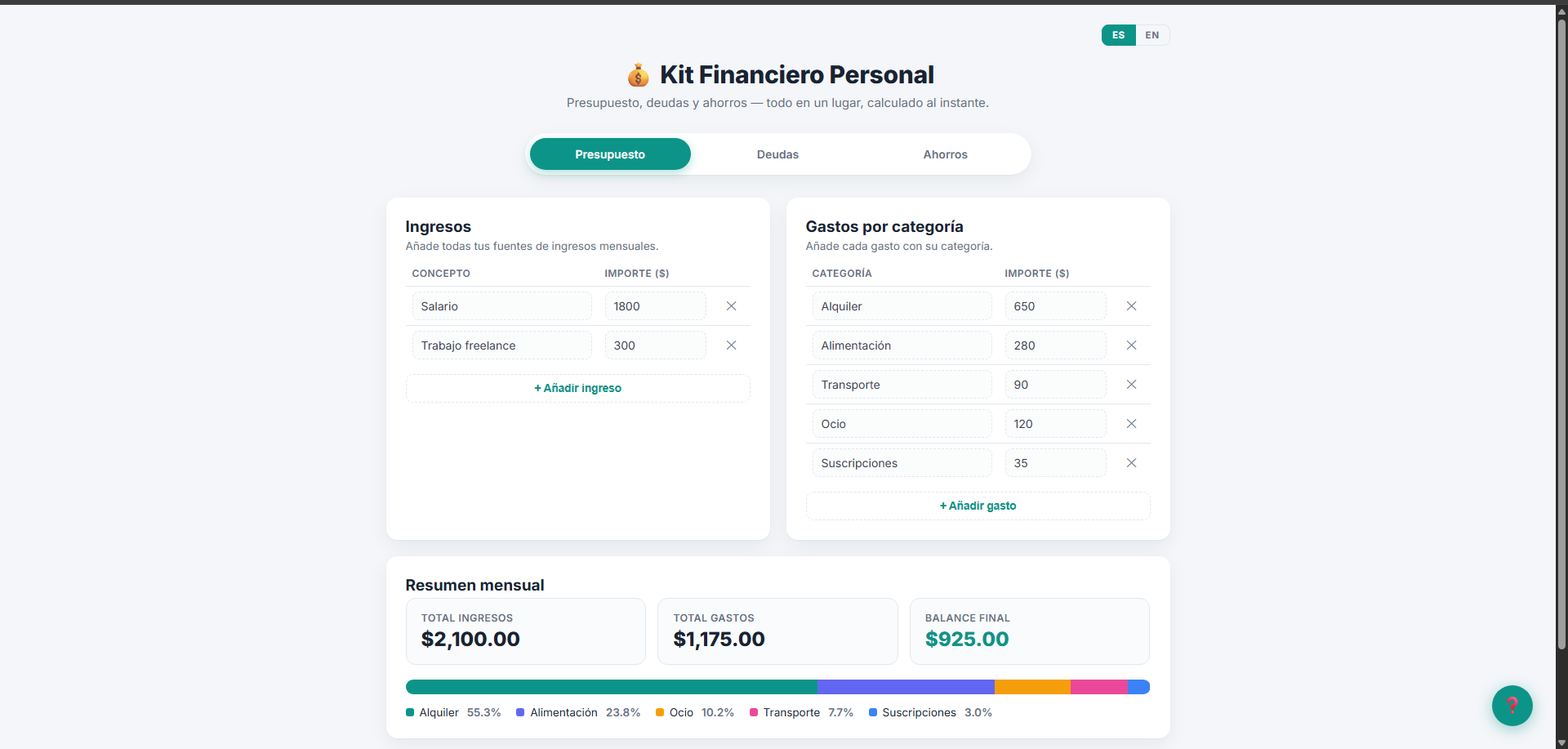
Task: Delete the Suscripciones expense row
Action: tap(1131, 463)
